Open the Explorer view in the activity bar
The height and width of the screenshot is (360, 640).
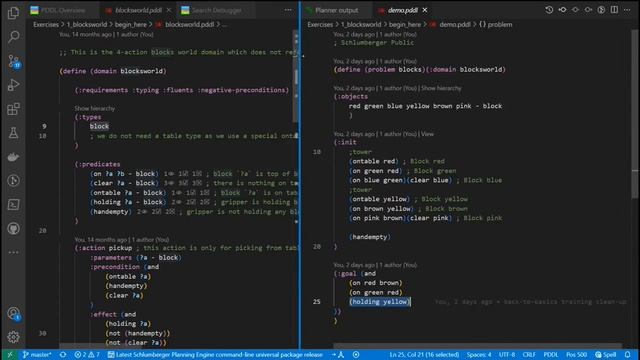13,13
